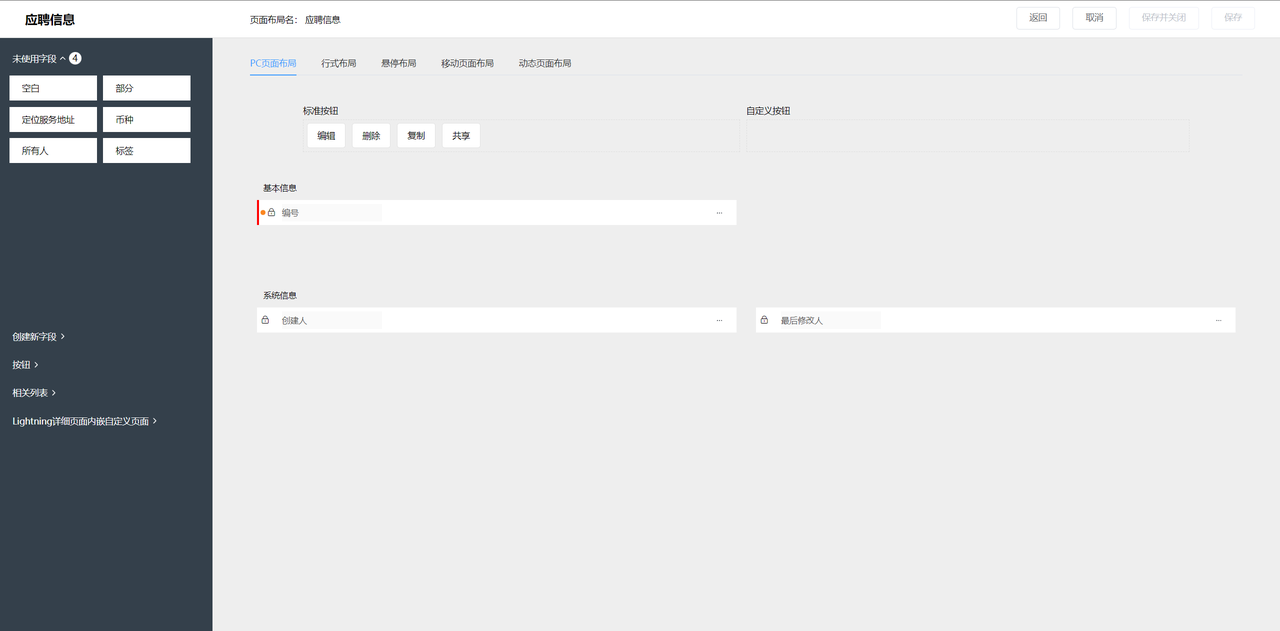The height and width of the screenshot is (631, 1280).
Task: Switch to the 行式布局 tab
Action: pyautogui.click(x=338, y=63)
